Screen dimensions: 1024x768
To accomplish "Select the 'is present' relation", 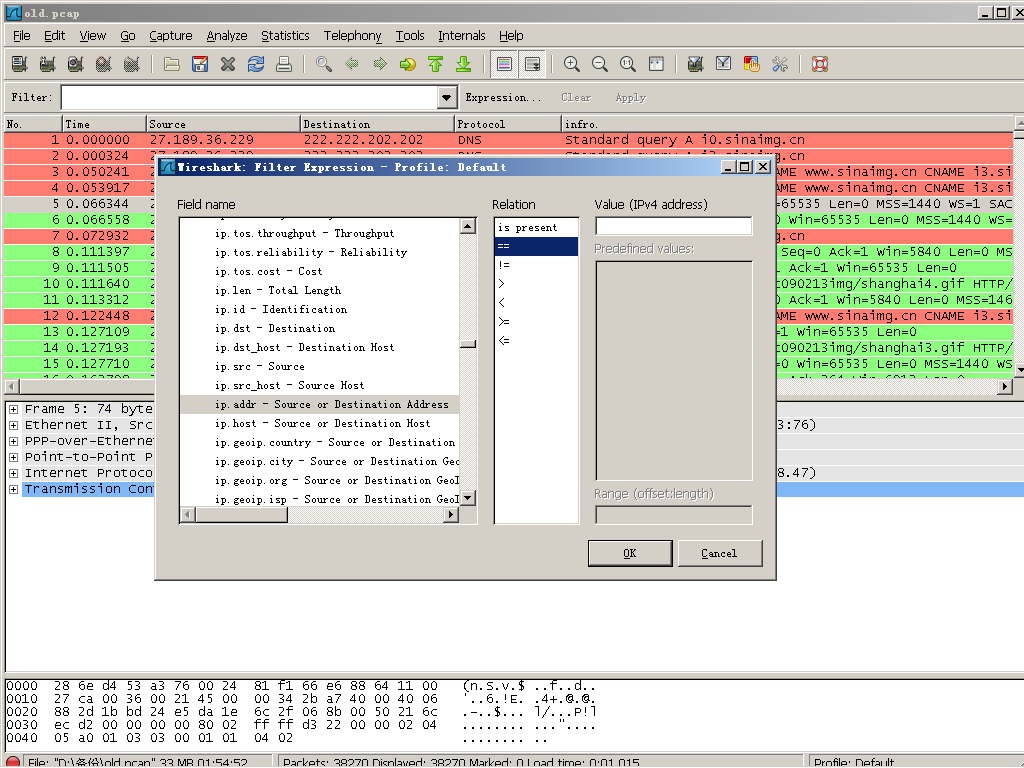I will (x=536, y=227).
